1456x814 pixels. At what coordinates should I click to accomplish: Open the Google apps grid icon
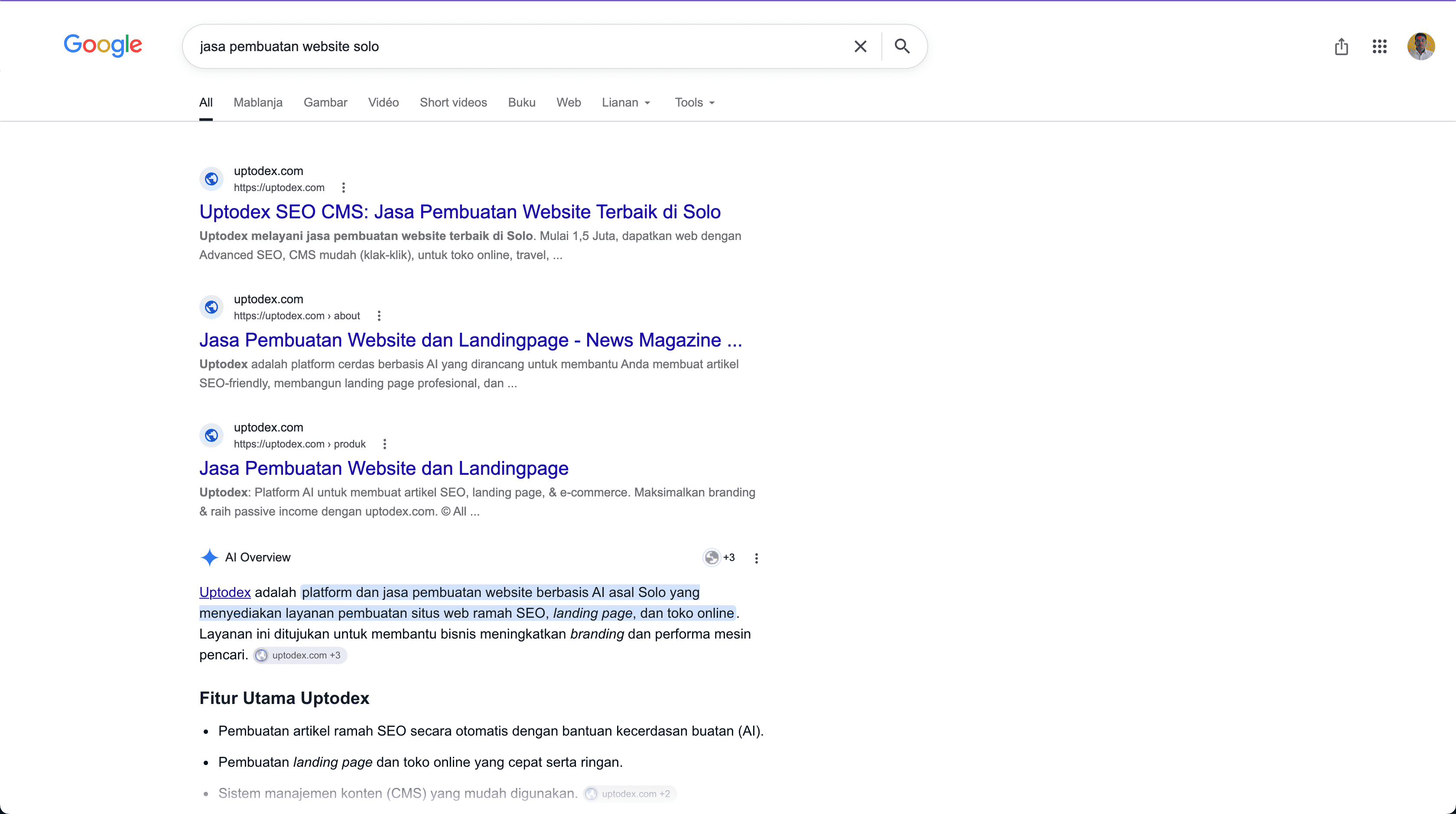point(1380,46)
